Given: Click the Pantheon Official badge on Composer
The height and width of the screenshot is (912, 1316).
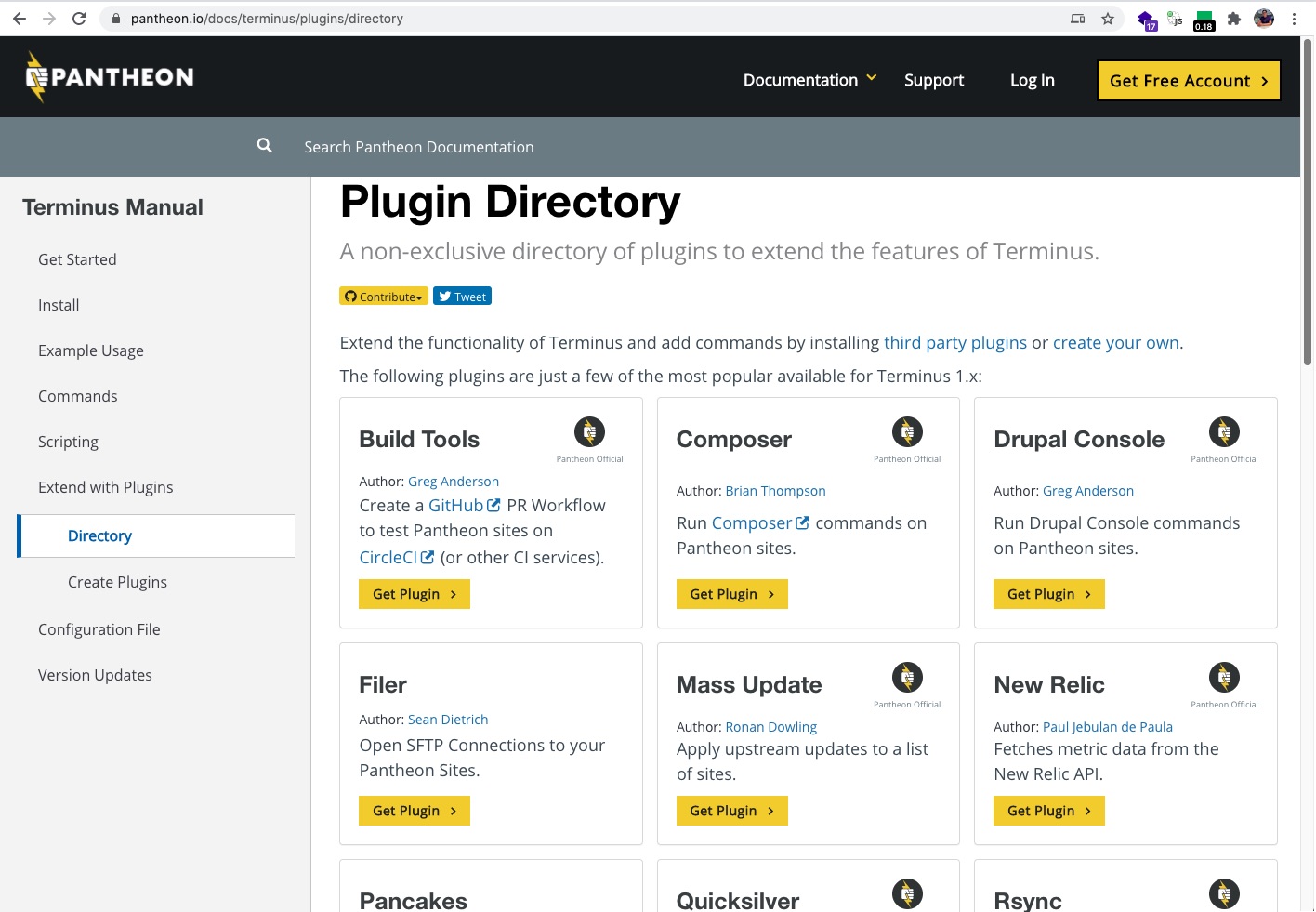Looking at the screenshot, I should pyautogui.click(x=907, y=439).
